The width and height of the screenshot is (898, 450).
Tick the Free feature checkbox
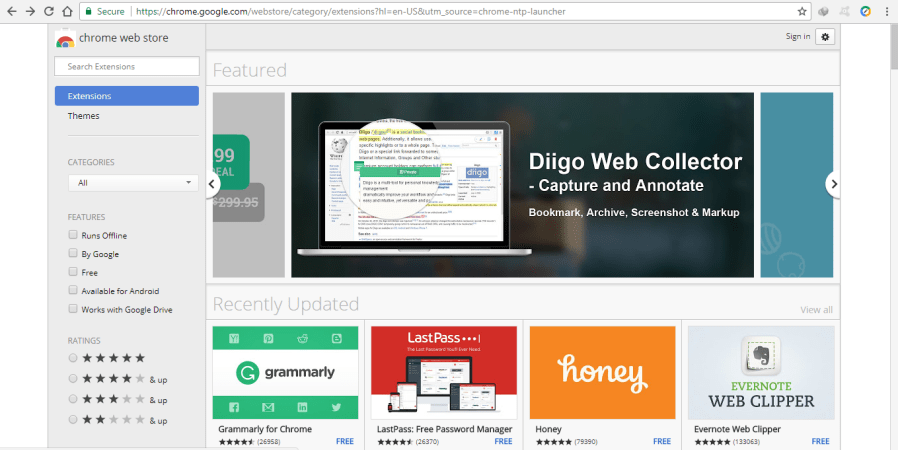coord(73,272)
